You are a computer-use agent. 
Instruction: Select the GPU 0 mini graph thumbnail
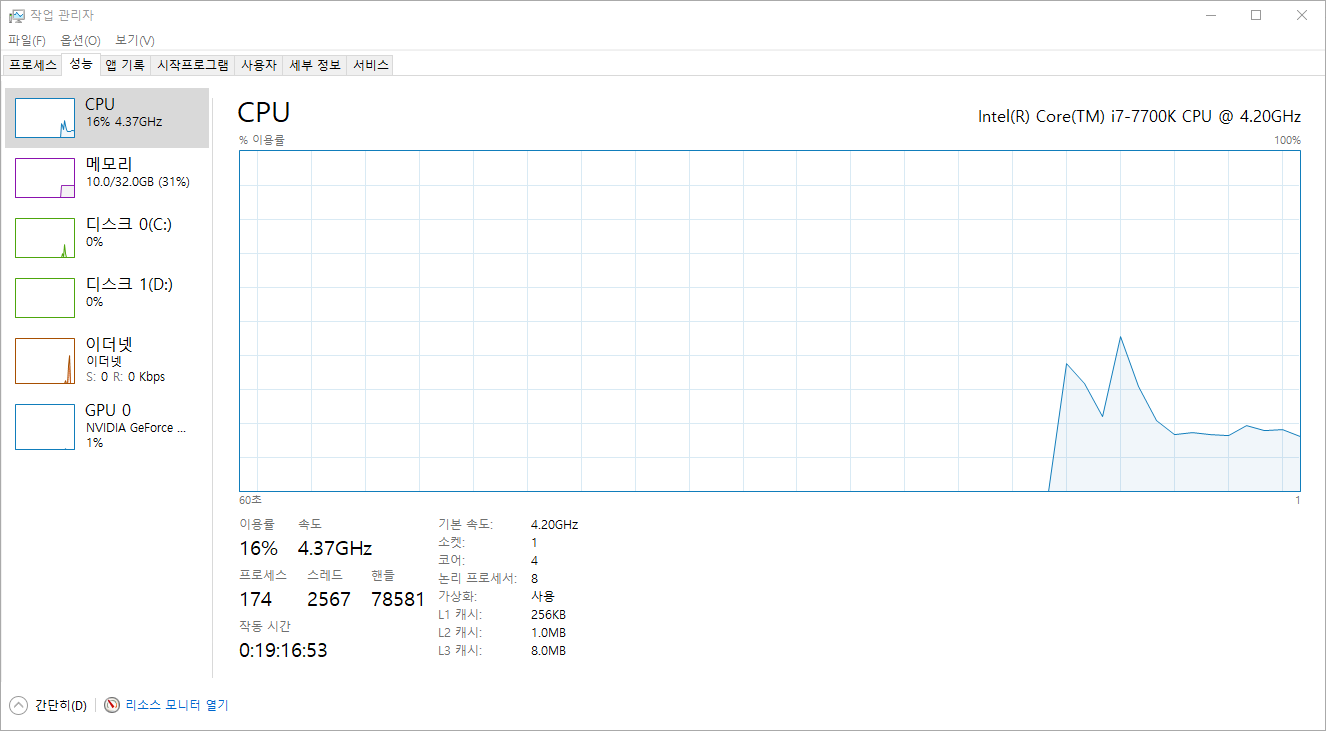click(x=45, y=427)
